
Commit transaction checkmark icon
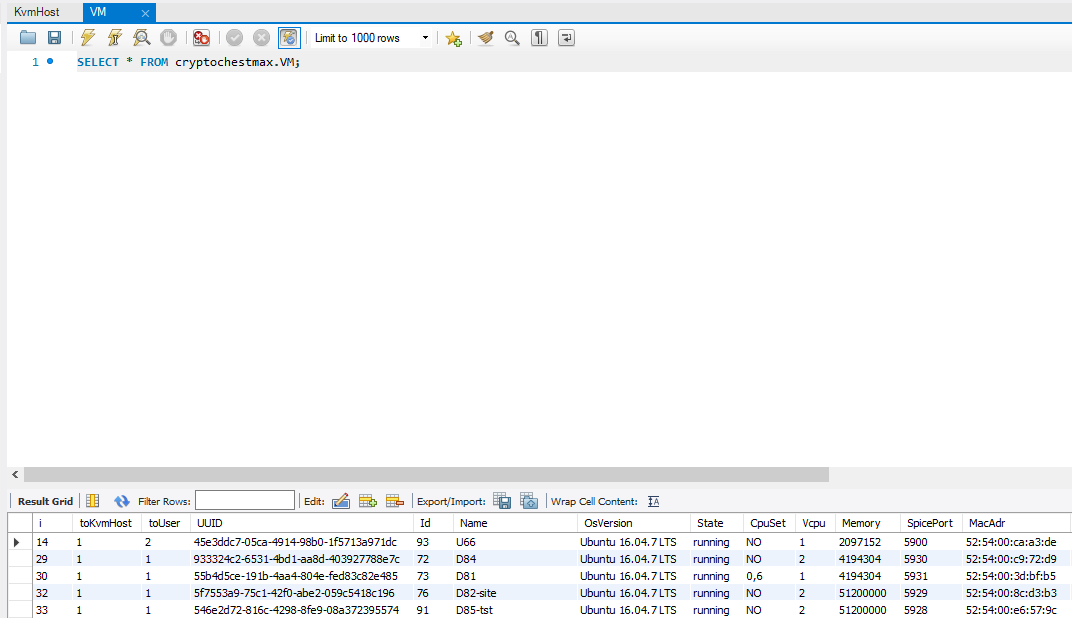(234, 38)
